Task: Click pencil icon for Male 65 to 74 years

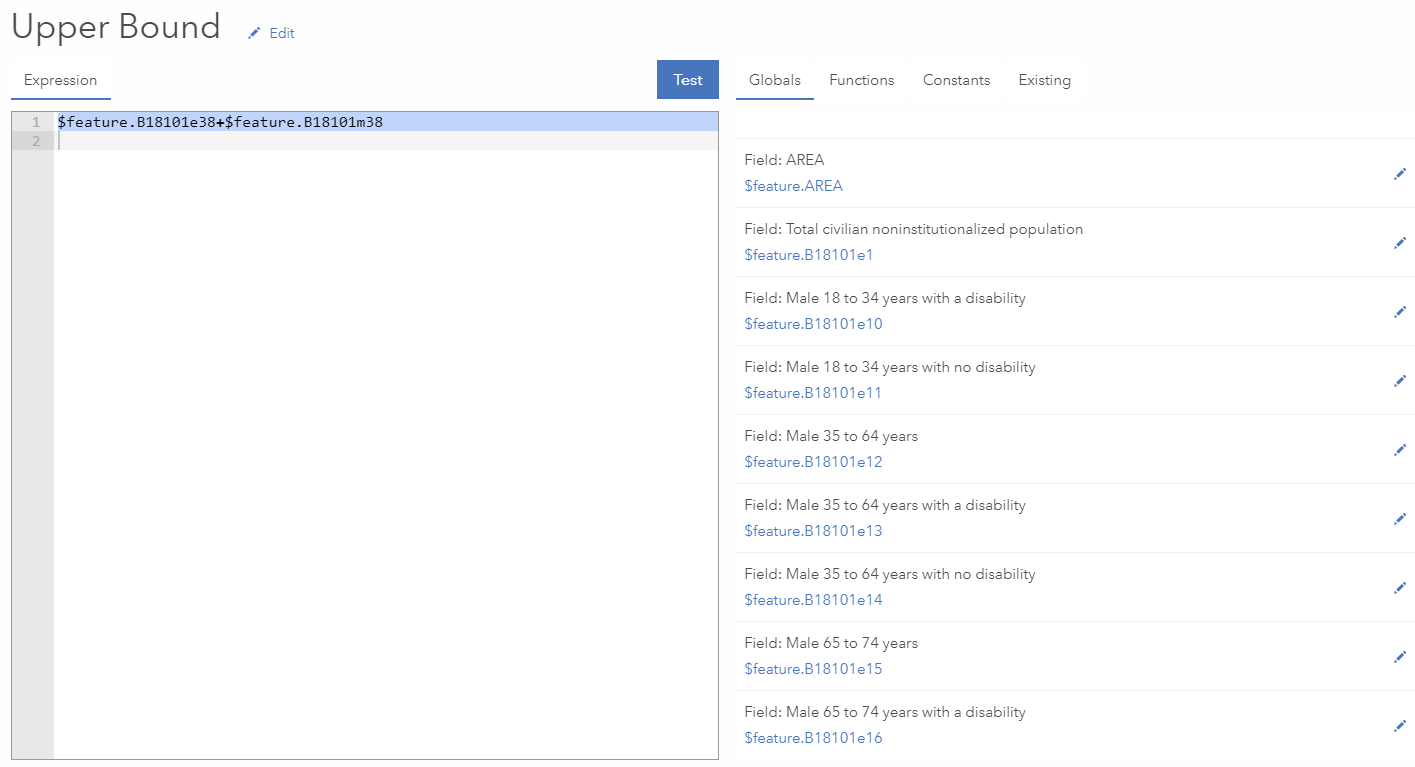Action: [1400, 657]
